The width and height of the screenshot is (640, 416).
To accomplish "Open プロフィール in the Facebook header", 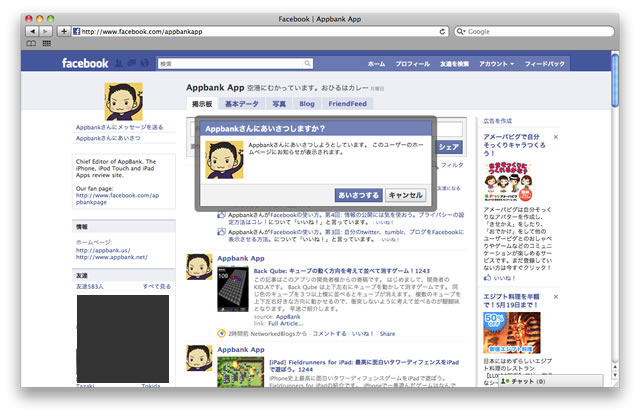I will [x=412, y=64].
